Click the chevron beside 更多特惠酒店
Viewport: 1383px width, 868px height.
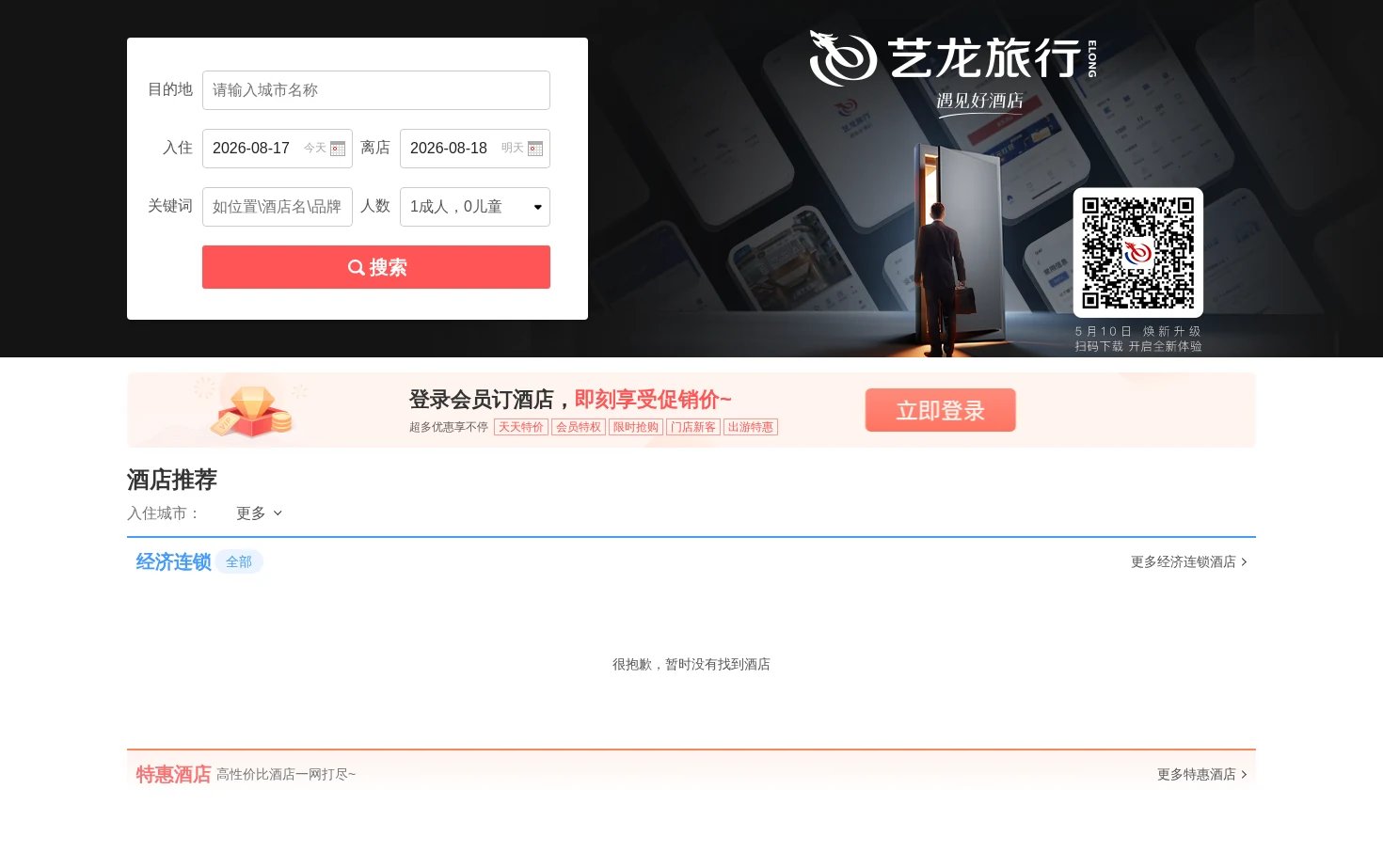[x=1244, y=775]
